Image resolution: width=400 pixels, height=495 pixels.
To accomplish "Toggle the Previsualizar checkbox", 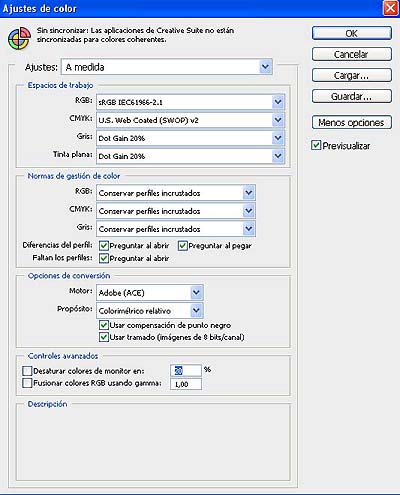I will (316, 145).
